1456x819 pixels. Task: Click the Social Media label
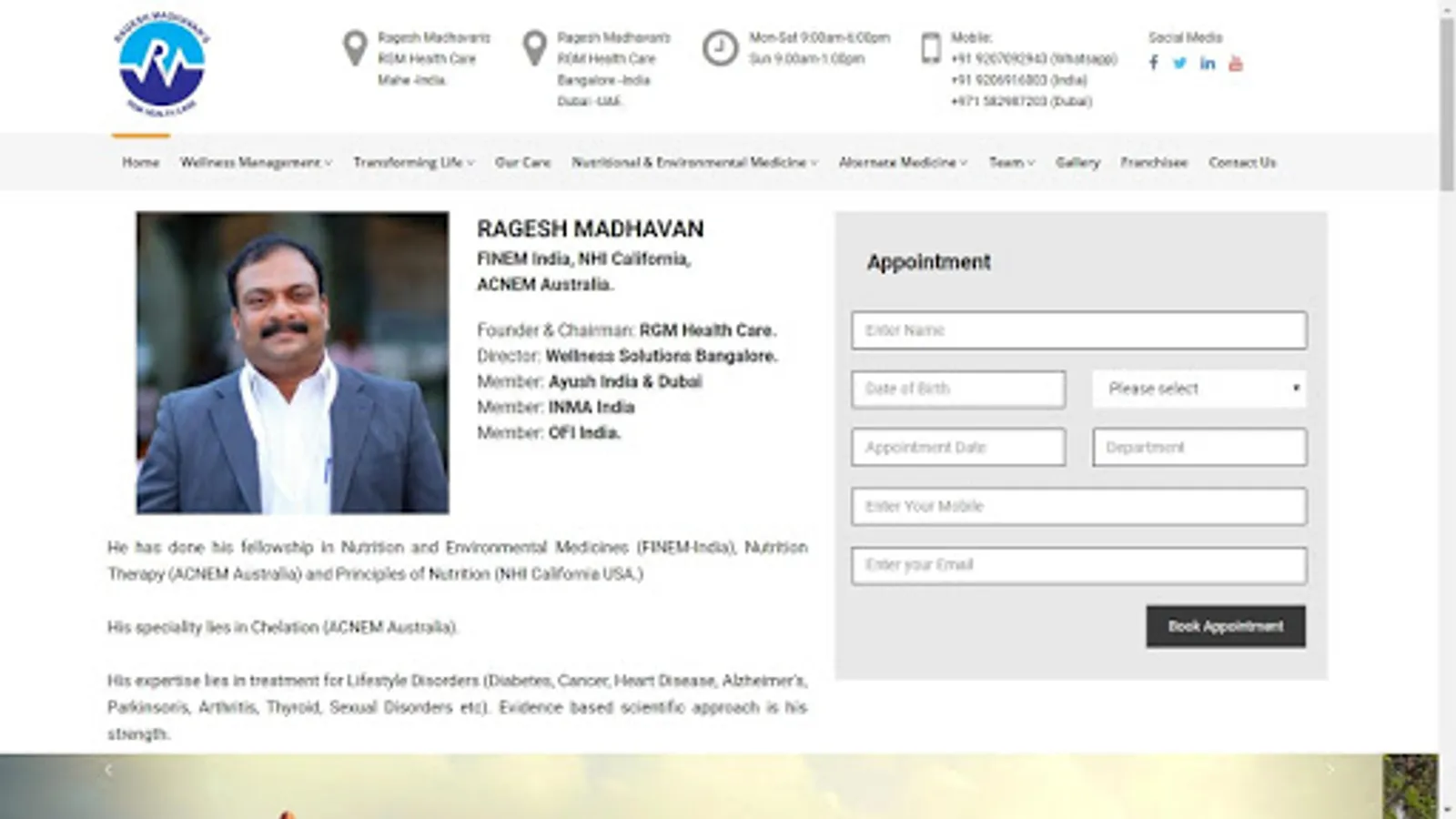click(1185, 37)
